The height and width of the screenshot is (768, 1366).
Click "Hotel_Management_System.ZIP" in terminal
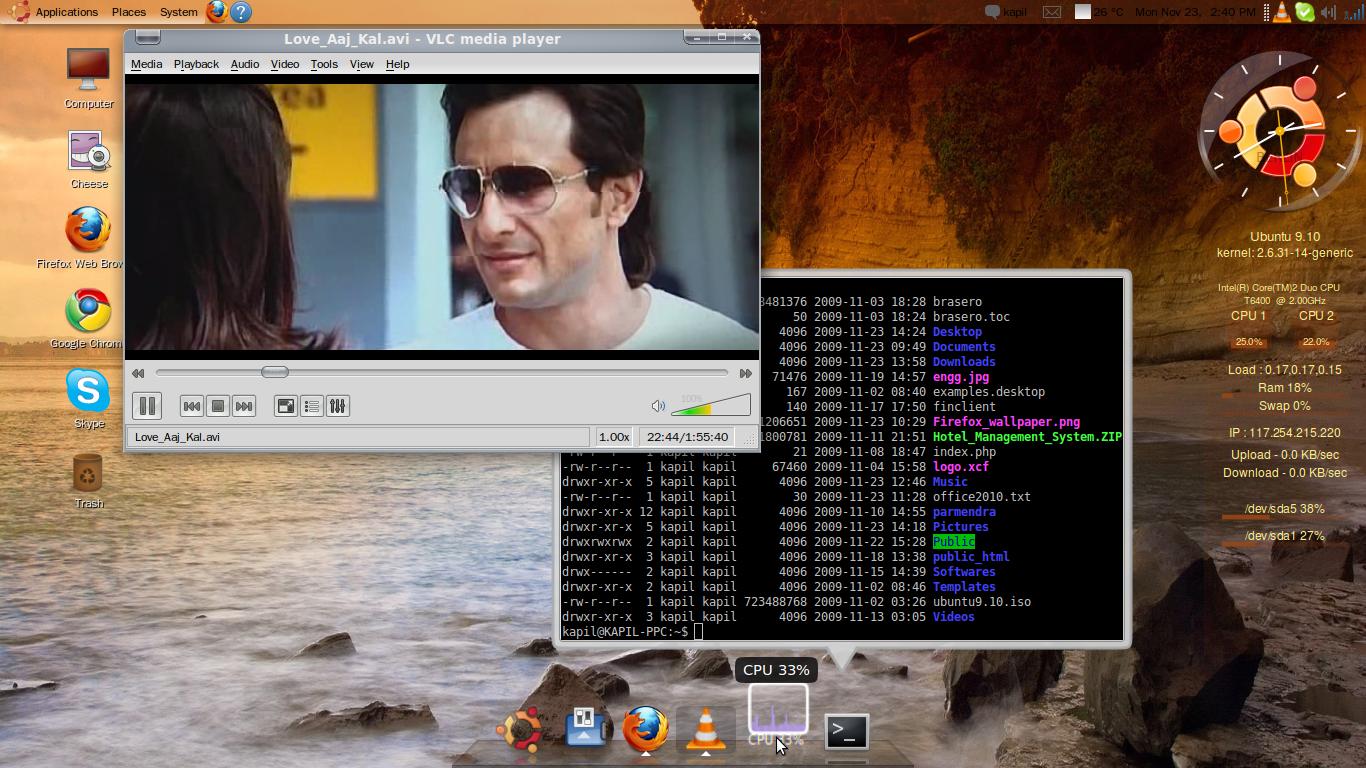(1027, 437)
